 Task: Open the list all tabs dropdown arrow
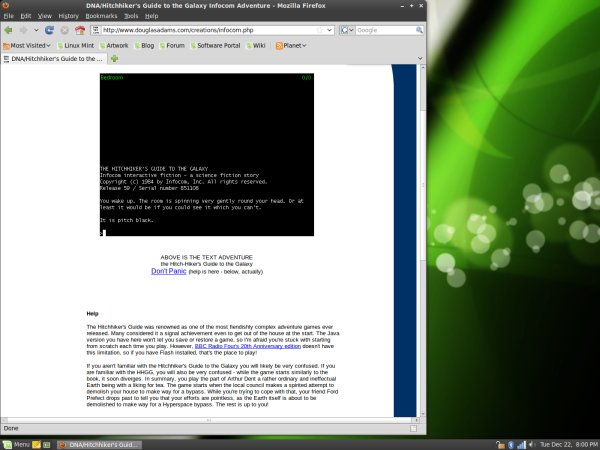420,59
